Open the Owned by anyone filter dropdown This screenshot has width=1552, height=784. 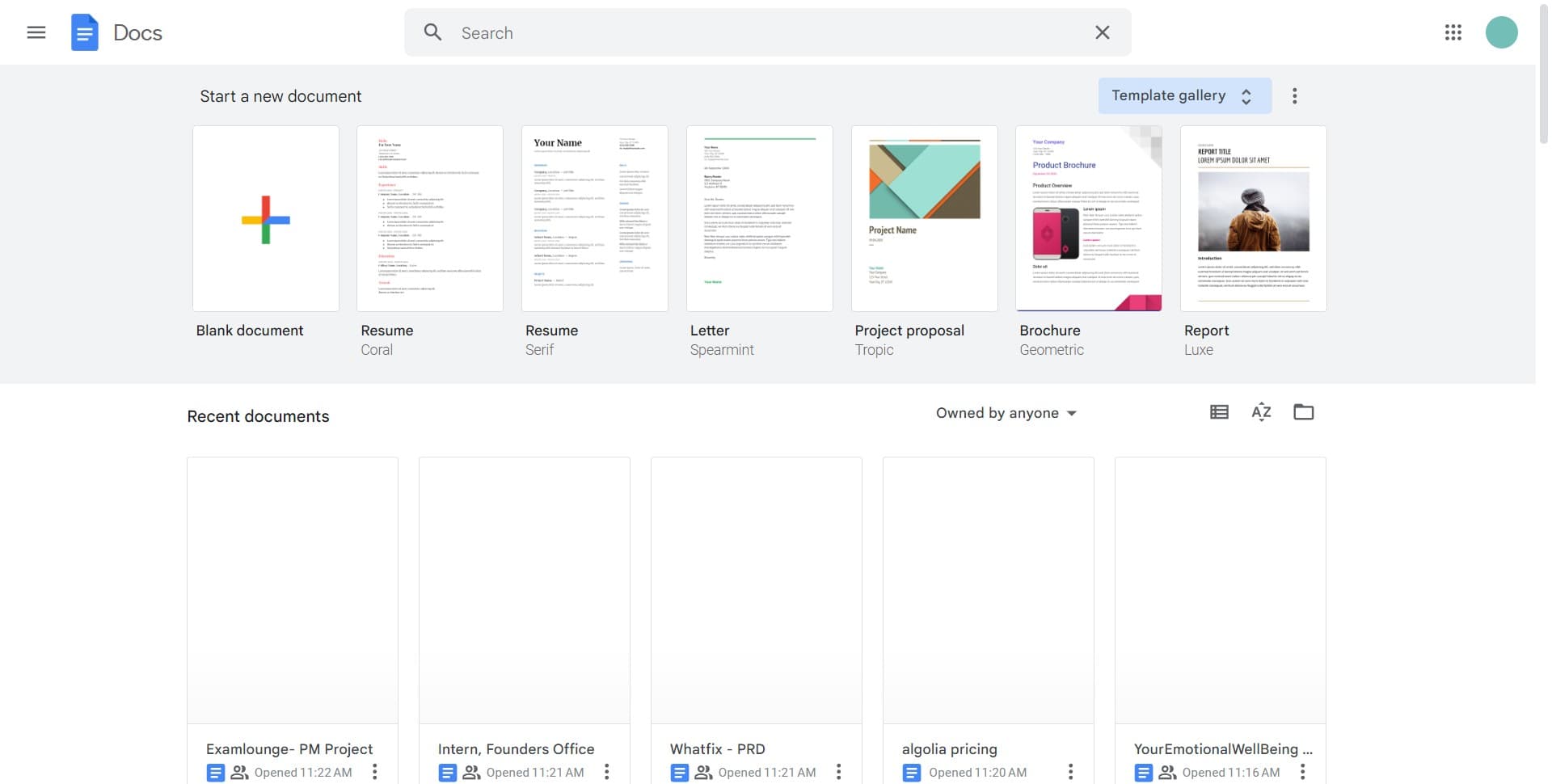click(1005, 413)
